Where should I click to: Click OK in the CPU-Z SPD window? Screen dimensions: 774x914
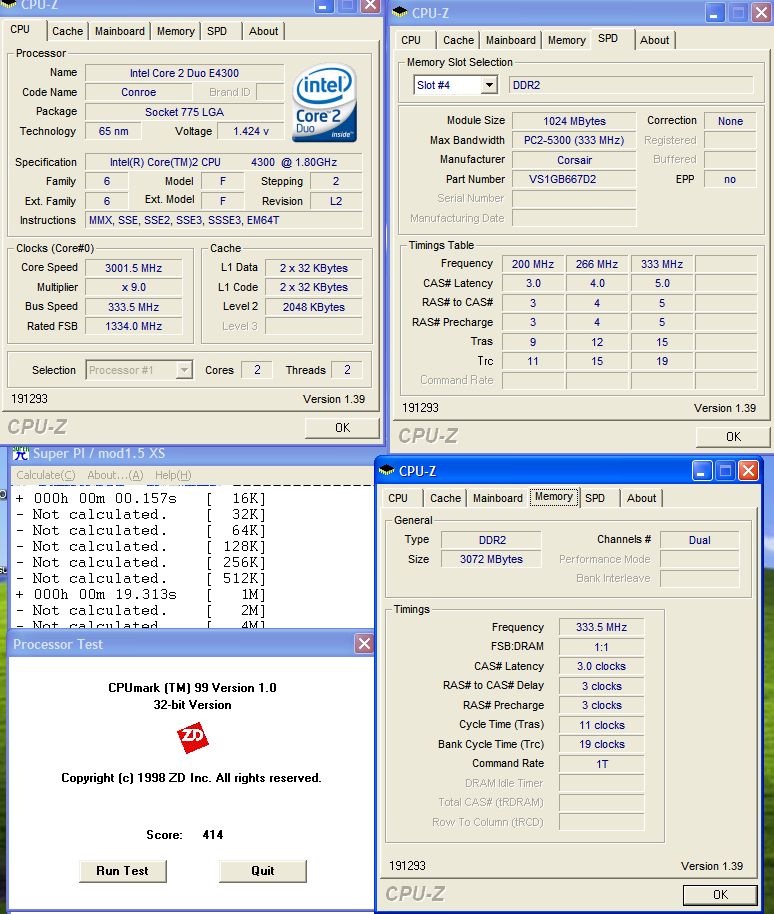[x=733, y=437]
